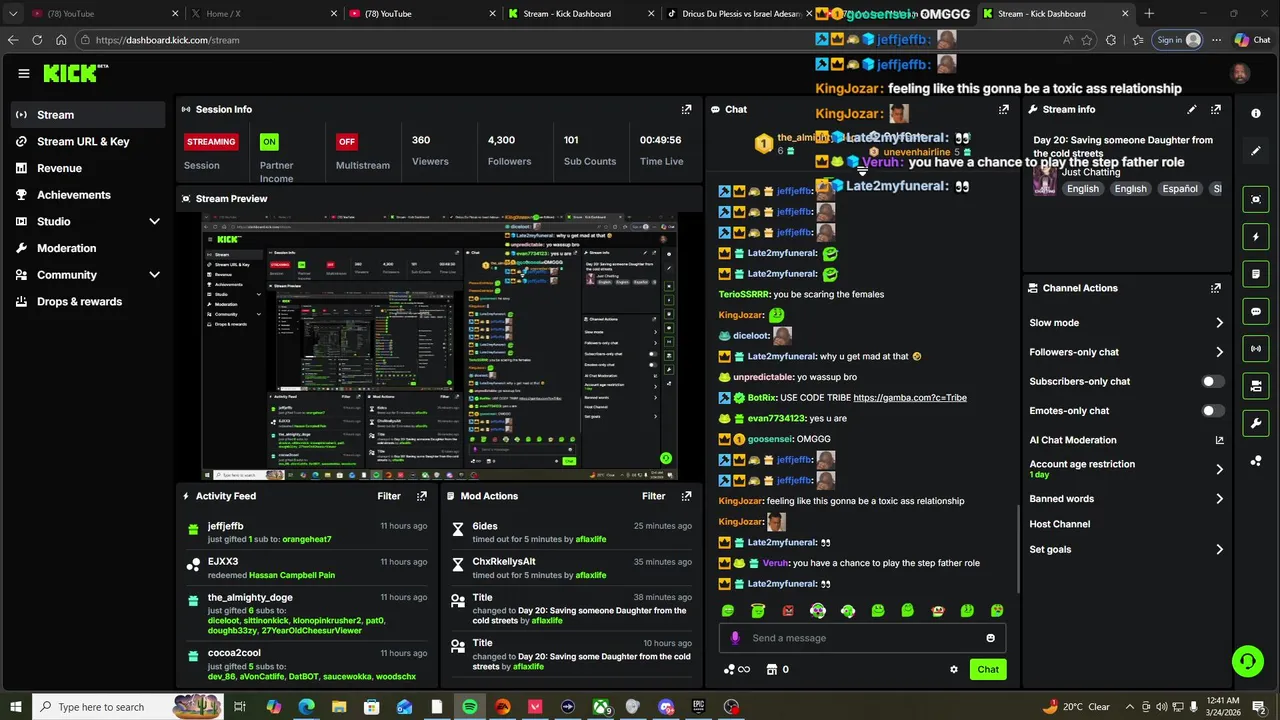
Task: Toggle the Partner Income ON indicator
Action: point(269,142)
